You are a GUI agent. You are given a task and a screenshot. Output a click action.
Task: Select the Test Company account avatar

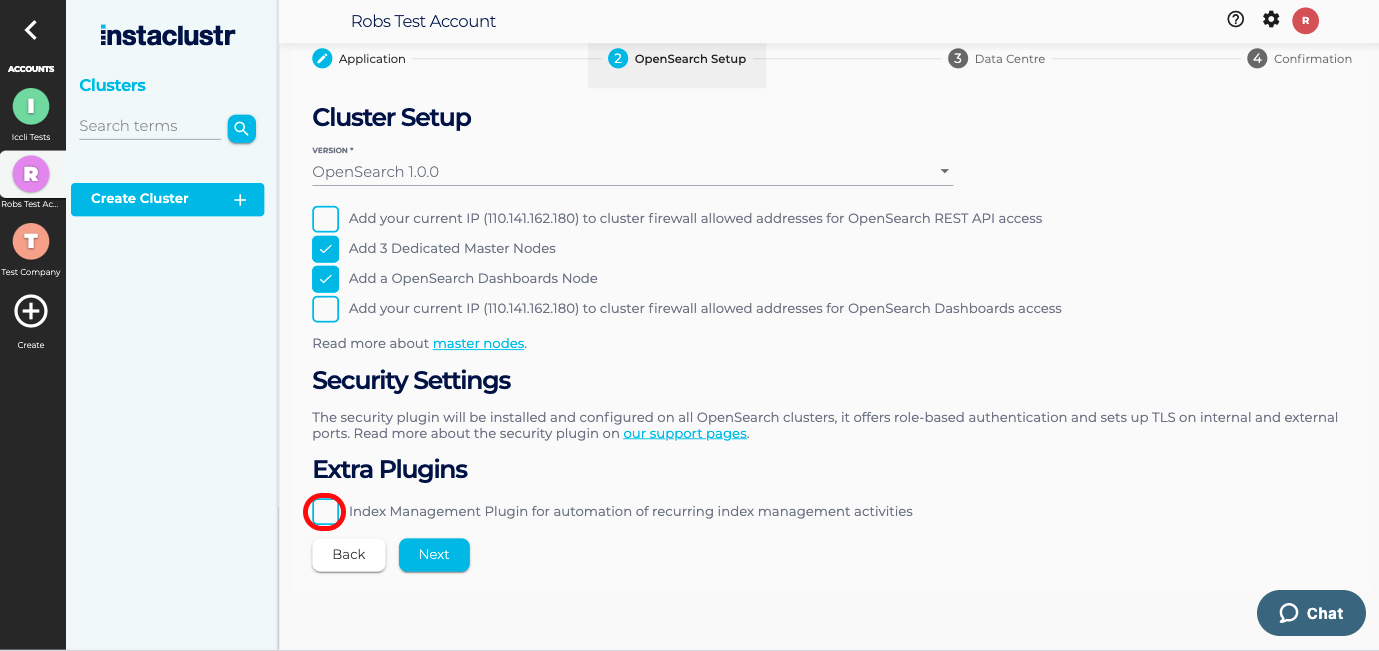point(31,241)
